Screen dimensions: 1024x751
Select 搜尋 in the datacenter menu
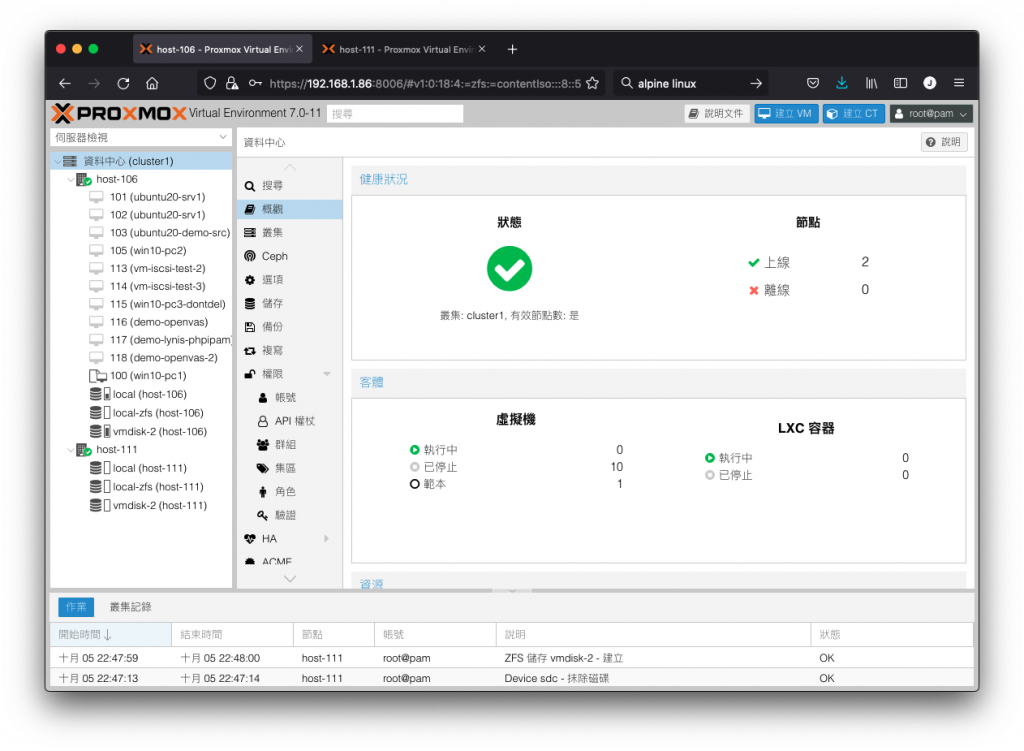pos(290,186)
